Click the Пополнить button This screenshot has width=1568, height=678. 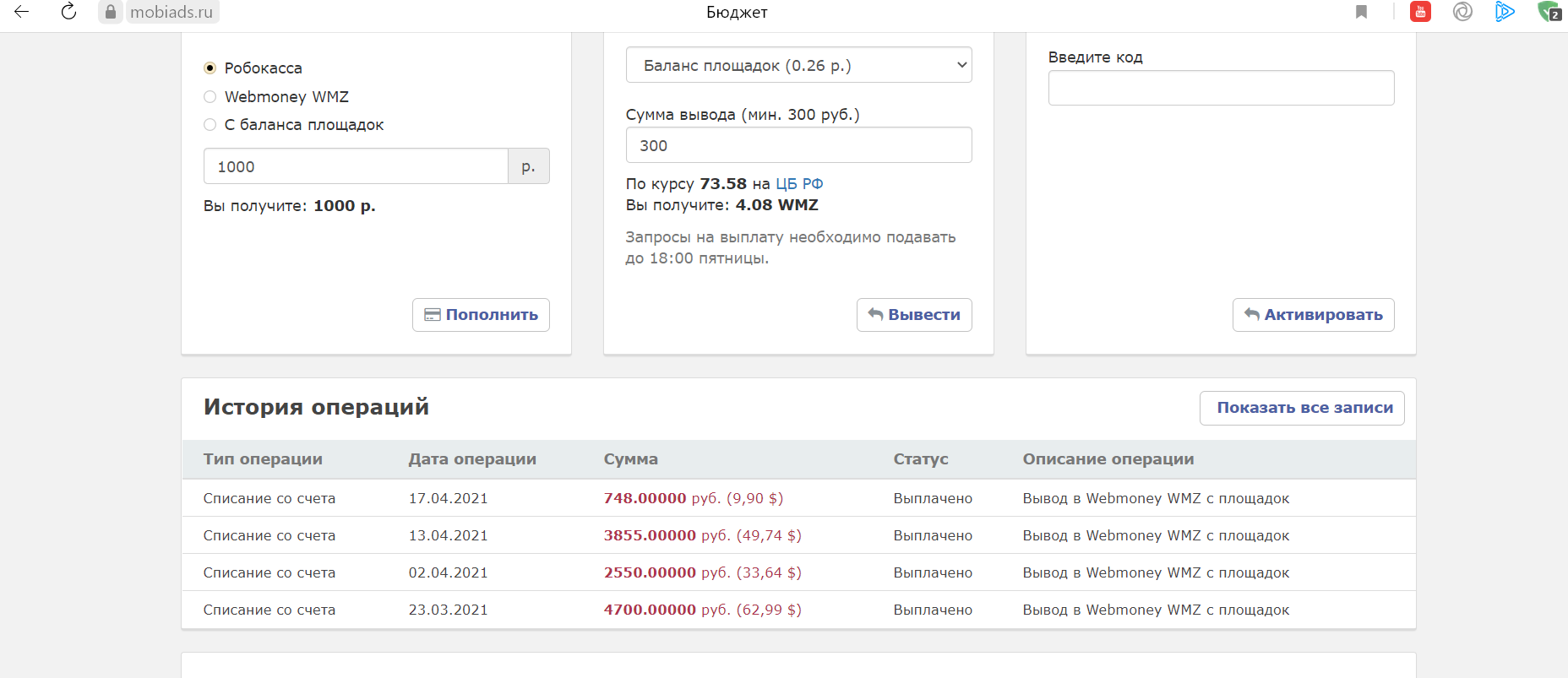pyautogui.click(x=481, y=315)
